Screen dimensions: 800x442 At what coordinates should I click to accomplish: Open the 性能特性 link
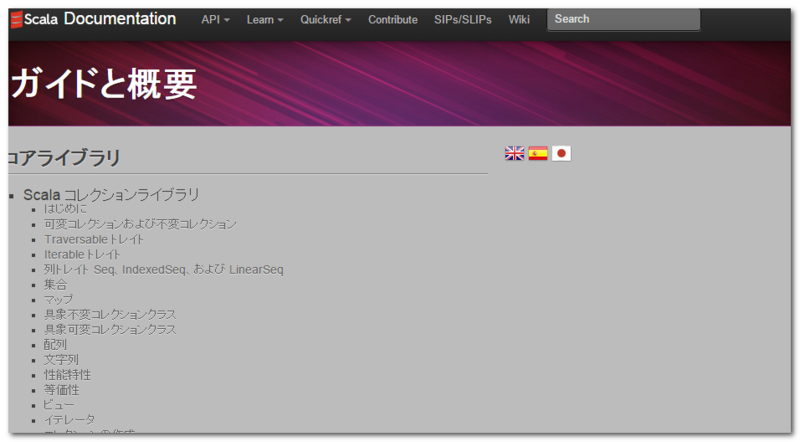pos(67,375)
